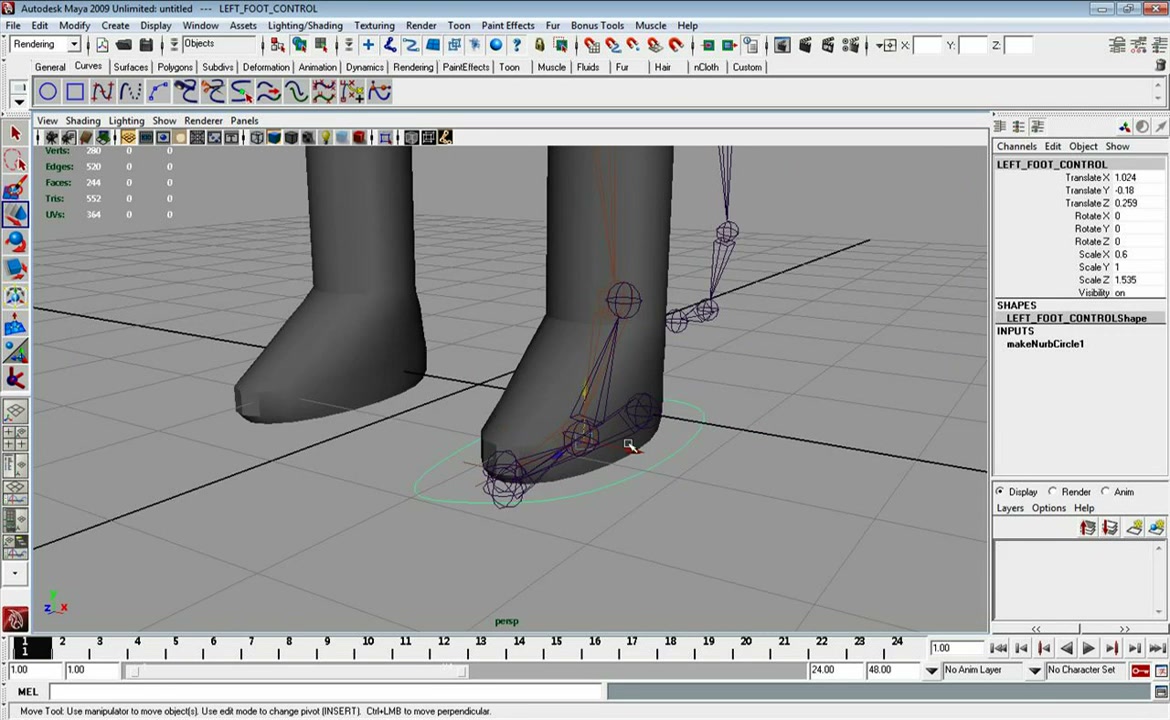Image resolution: width=1170 pixels, height=720 pixels.
Task: Activate the Scale tool
Action: 16,269
